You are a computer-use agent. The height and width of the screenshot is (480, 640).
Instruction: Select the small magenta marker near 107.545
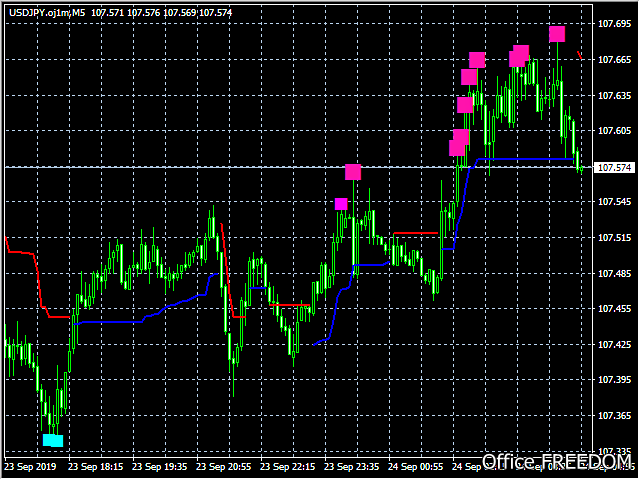click(341, 204)
